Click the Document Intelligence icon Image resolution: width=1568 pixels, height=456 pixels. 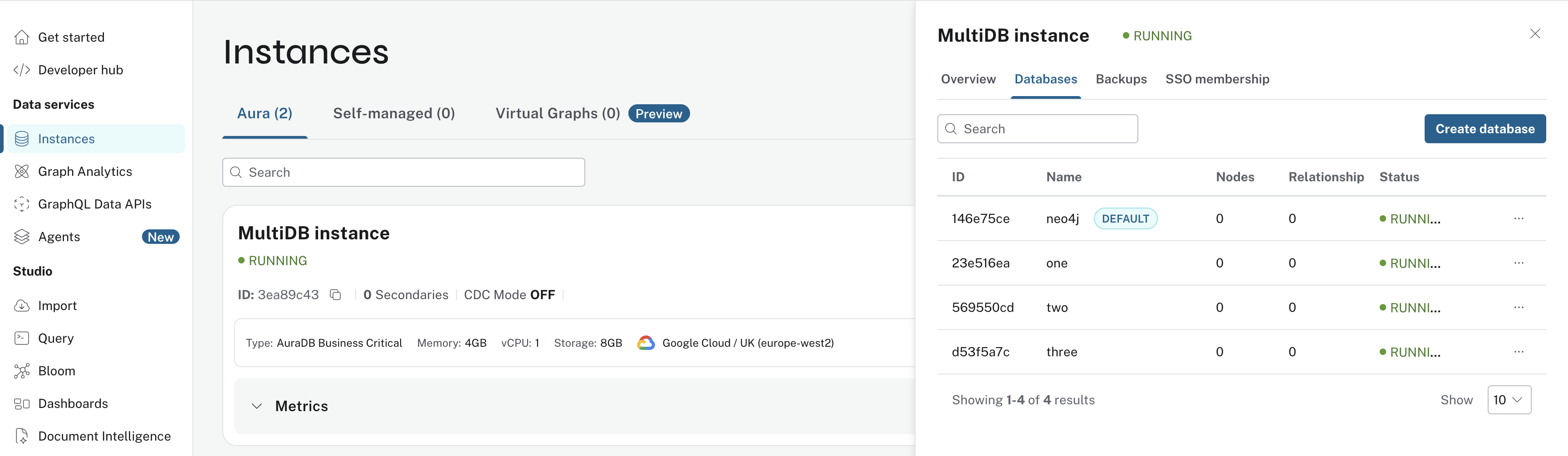pyautogui.click(x=22, y=436)
